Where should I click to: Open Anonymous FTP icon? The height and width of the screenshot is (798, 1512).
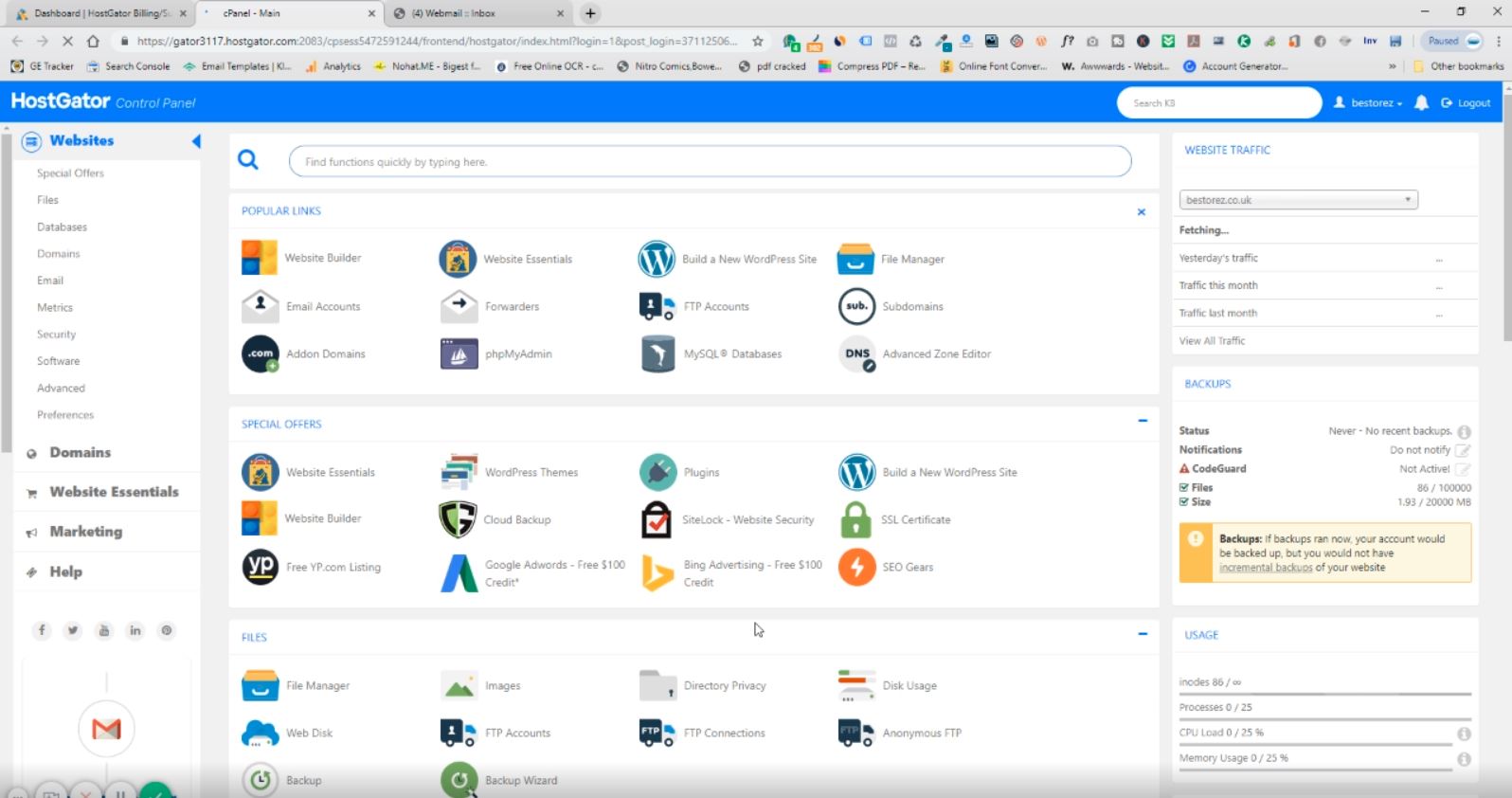click(x=856, y=733)
